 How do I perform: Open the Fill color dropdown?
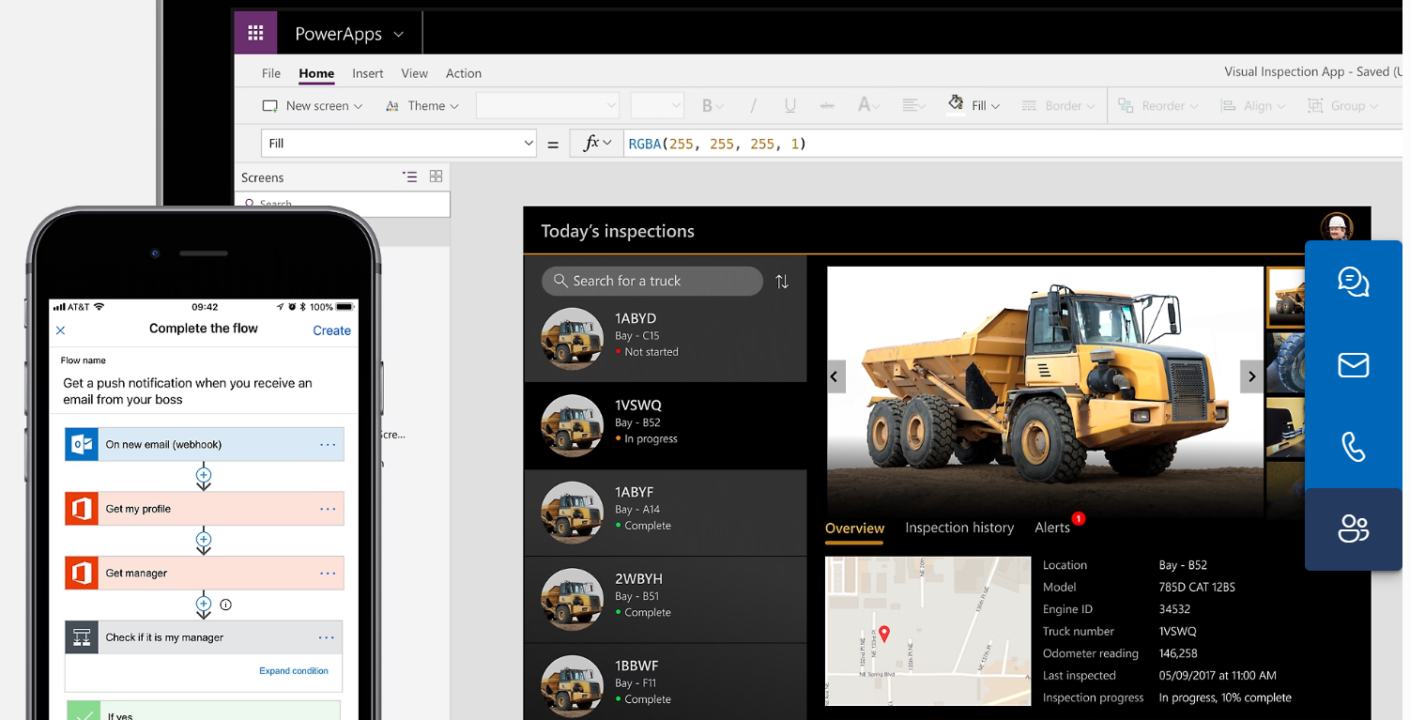[973, 105]
